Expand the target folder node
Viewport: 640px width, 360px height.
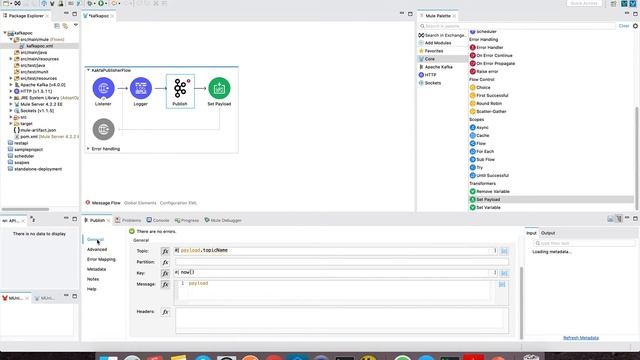point(11,124)
